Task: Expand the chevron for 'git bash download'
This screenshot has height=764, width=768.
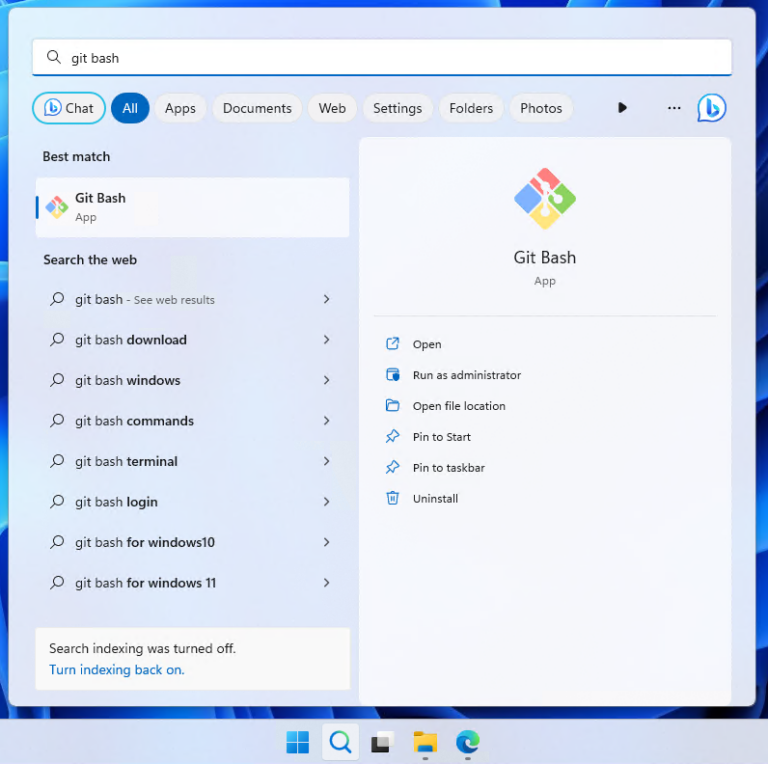Action: pos(327,339)
